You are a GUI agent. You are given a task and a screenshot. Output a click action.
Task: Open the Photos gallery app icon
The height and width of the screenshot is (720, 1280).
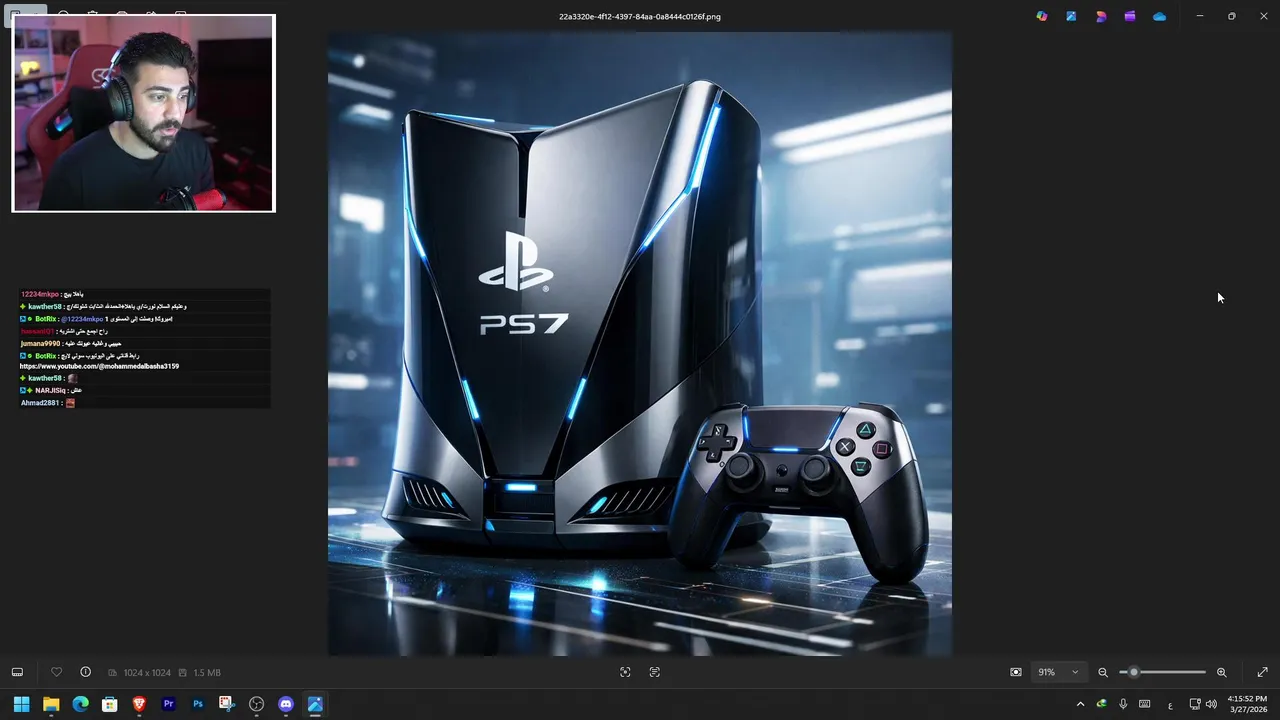[1071, 16]
